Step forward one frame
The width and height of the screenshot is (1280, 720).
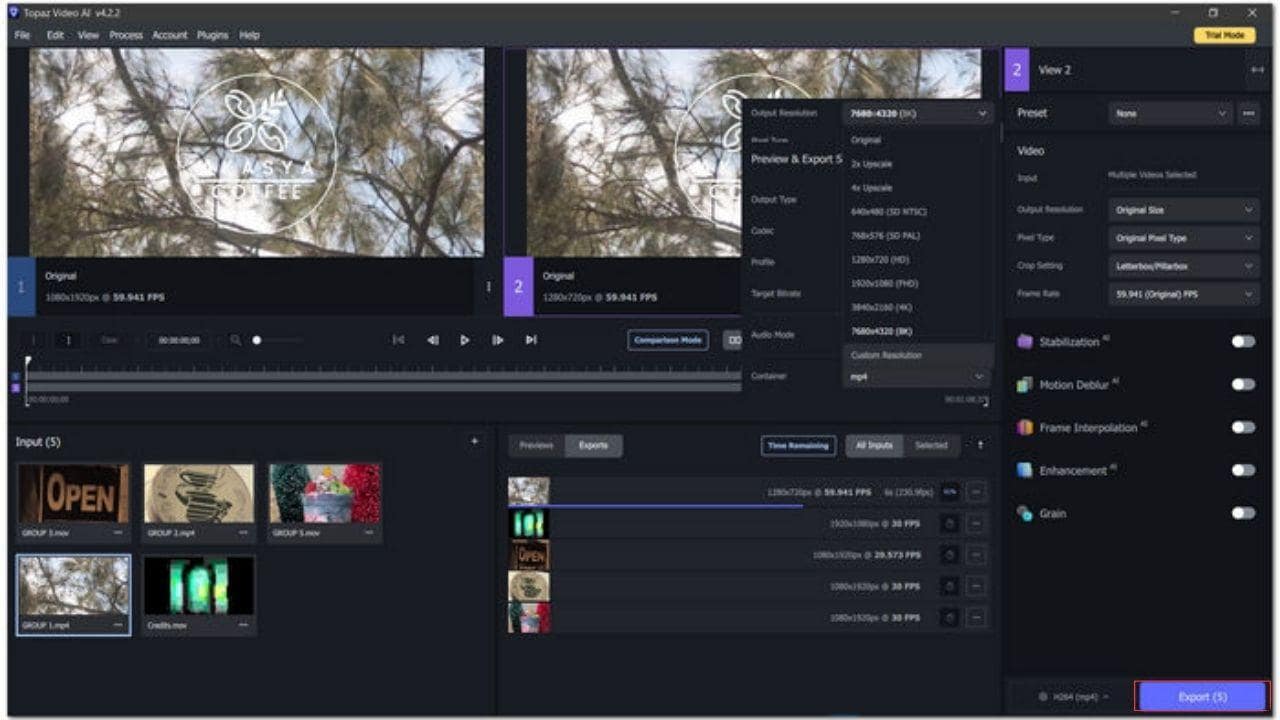[497, 340]
